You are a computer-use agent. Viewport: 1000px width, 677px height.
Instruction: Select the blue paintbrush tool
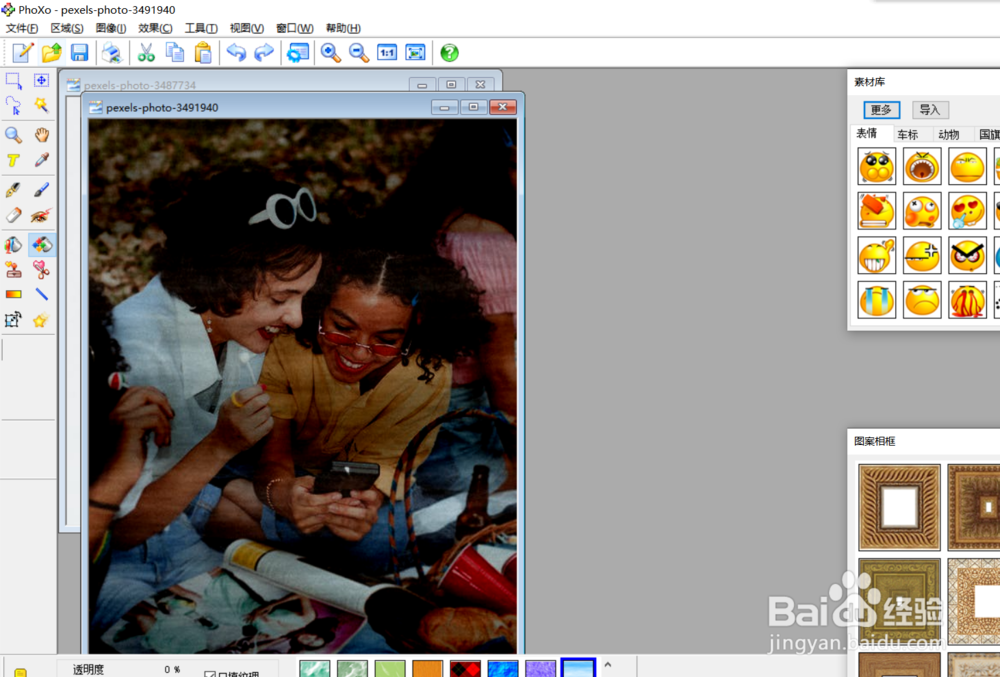tap(41, 189)
